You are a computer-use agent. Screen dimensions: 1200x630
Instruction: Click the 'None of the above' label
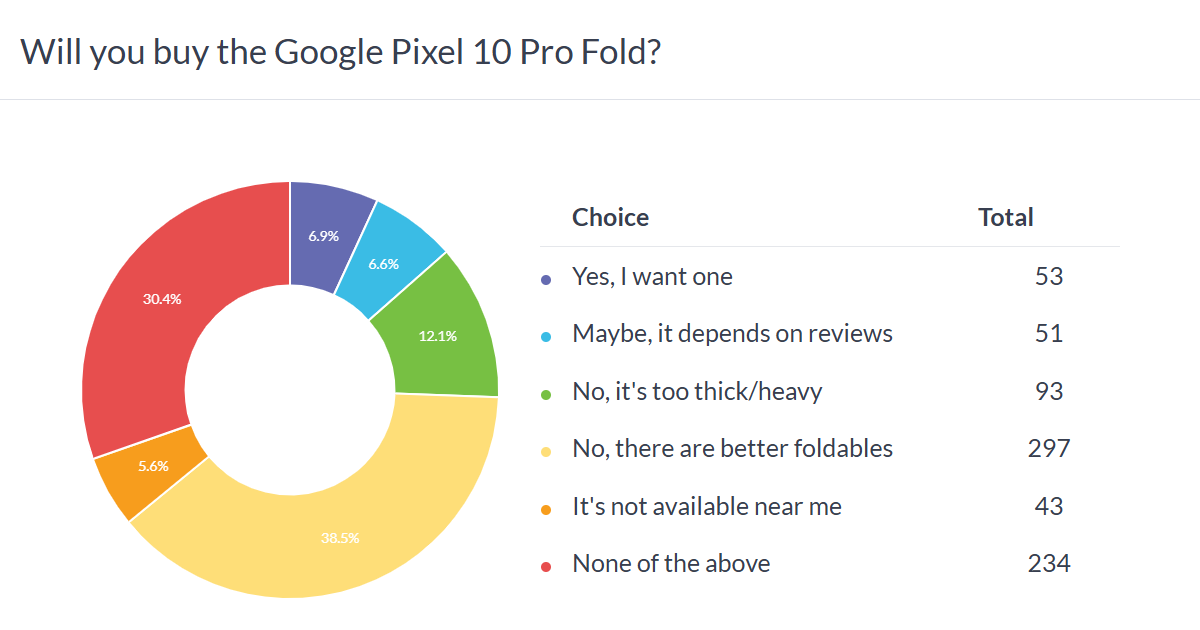pos(671,564)
